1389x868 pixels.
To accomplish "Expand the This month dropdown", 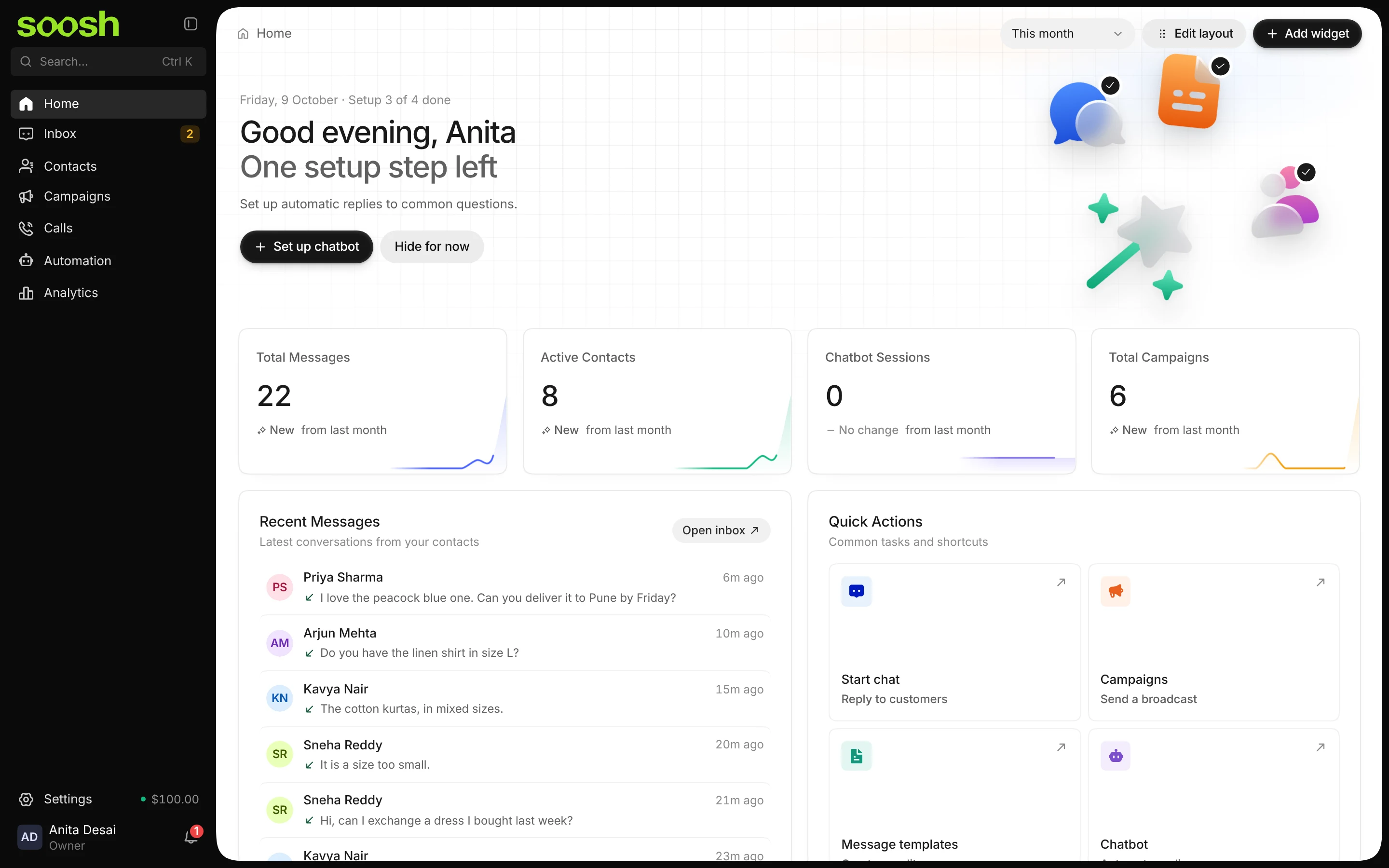I will 1067,33.
